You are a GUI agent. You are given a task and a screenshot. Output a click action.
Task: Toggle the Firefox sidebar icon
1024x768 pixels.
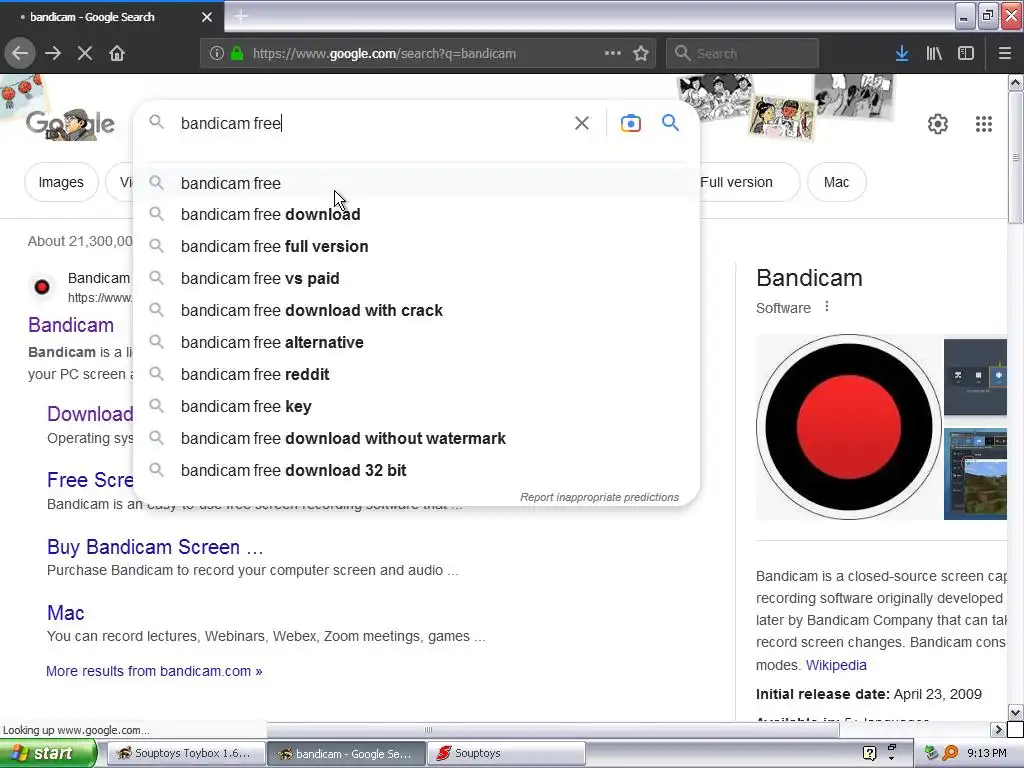click(966, 54)
